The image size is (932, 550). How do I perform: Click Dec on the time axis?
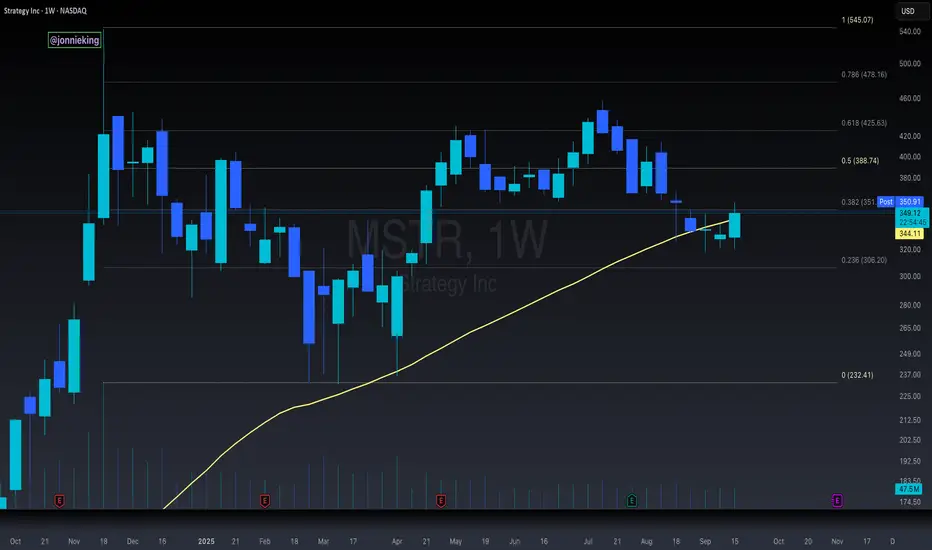(133, 541)
